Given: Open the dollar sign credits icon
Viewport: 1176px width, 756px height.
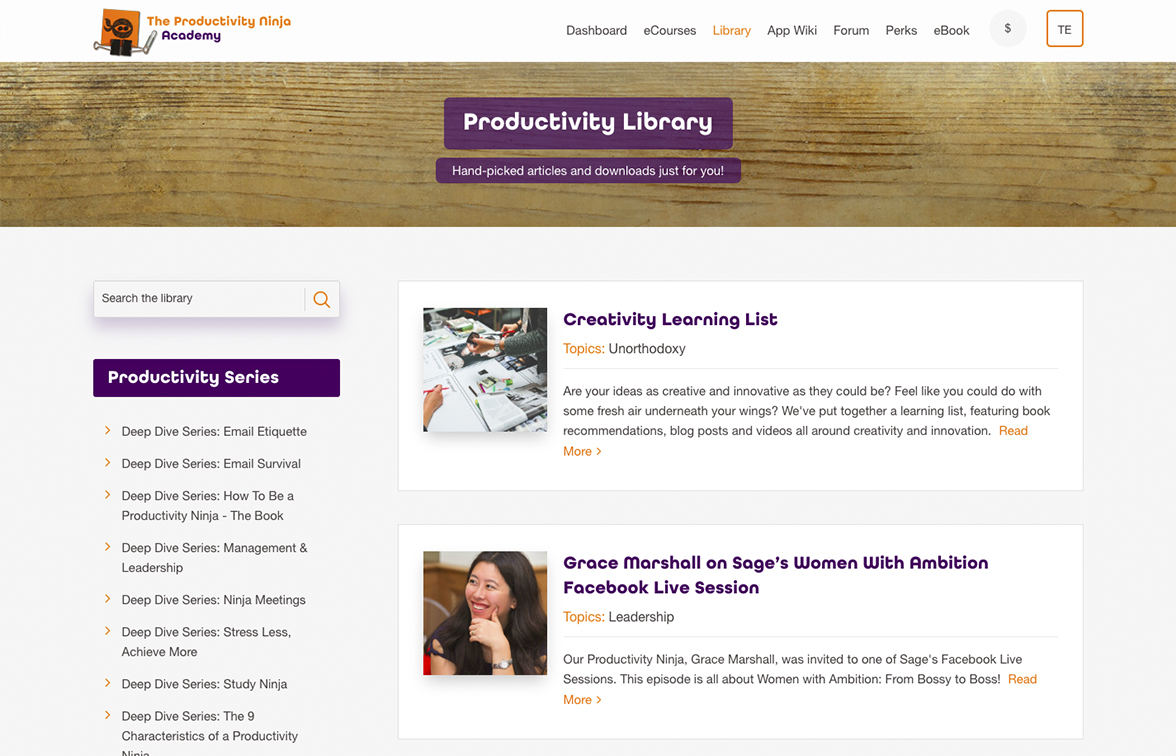Looking at the screenshot, I should 1007,29.
